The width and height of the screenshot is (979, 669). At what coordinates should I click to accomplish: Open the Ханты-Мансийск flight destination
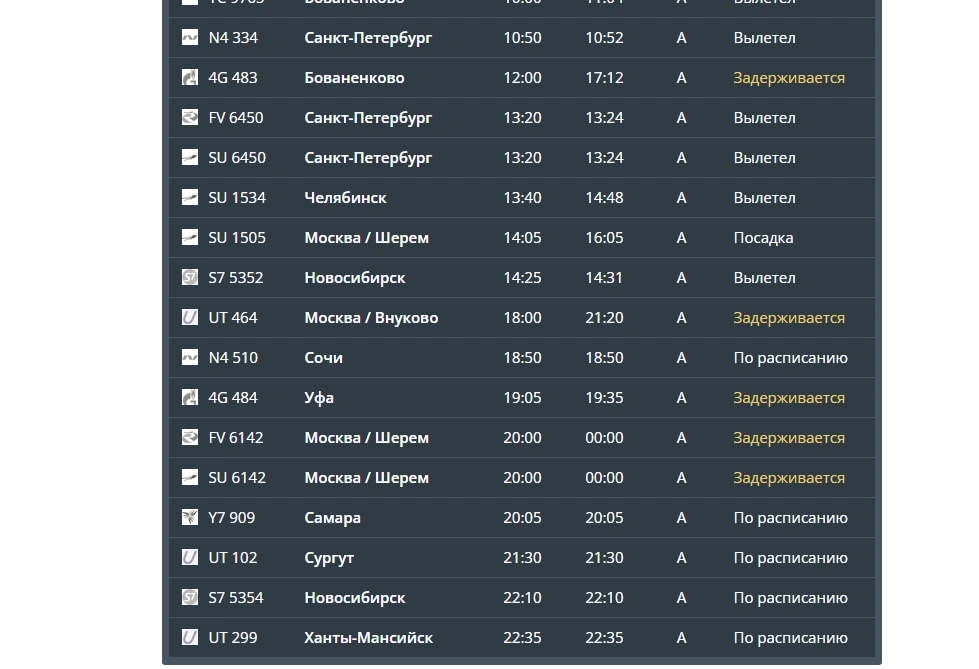(x=368, y=637)
